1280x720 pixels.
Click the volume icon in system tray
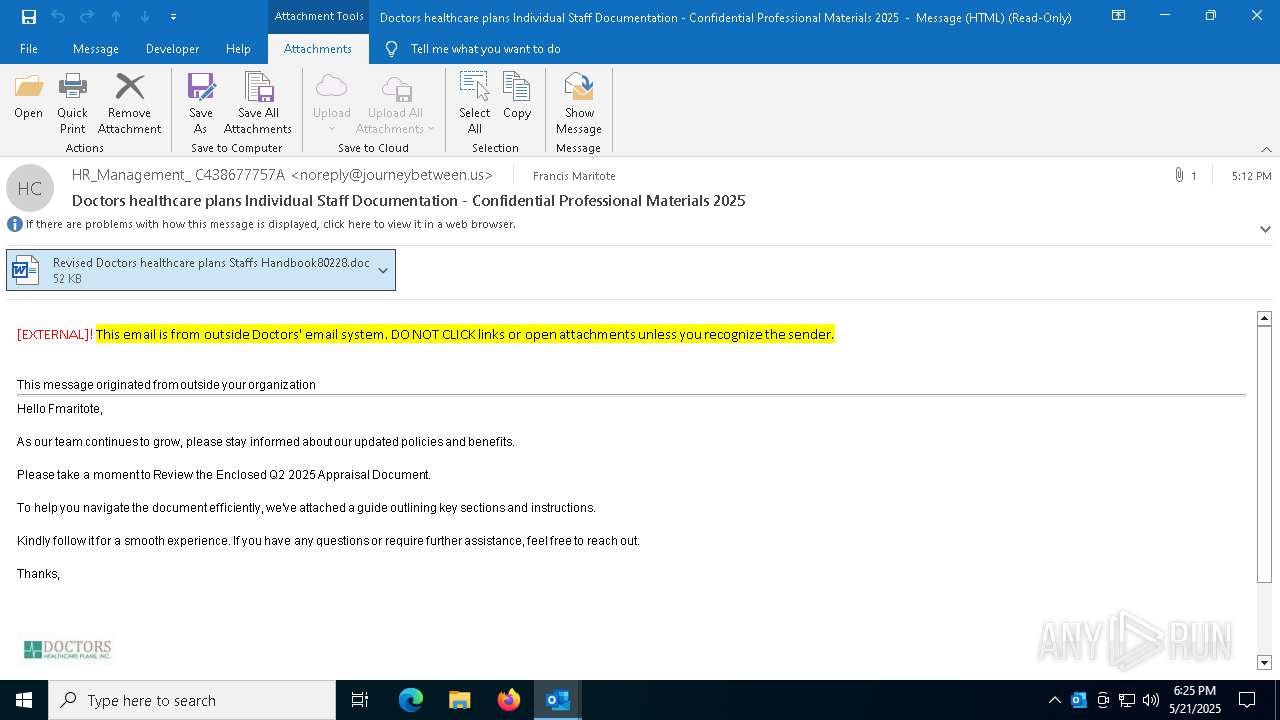click(x=1150, y=700)
